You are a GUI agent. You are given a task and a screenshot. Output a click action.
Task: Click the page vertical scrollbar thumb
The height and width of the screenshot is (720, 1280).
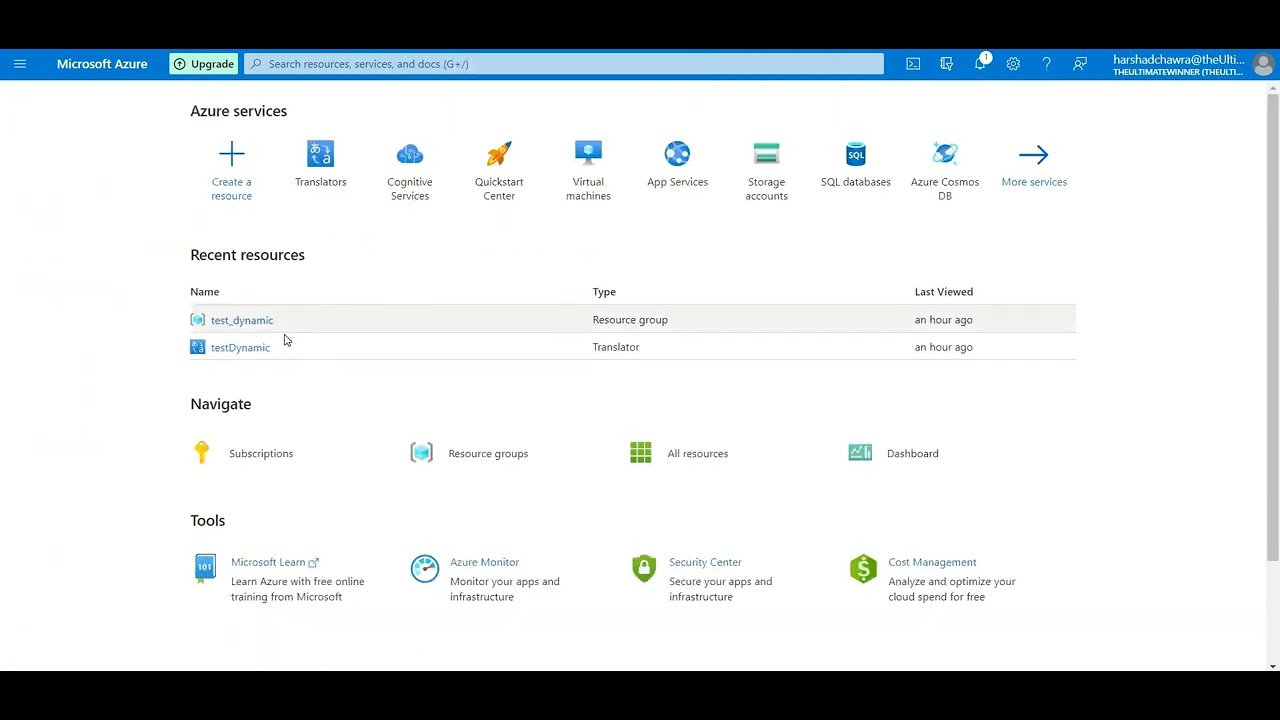pos(1273,327)
